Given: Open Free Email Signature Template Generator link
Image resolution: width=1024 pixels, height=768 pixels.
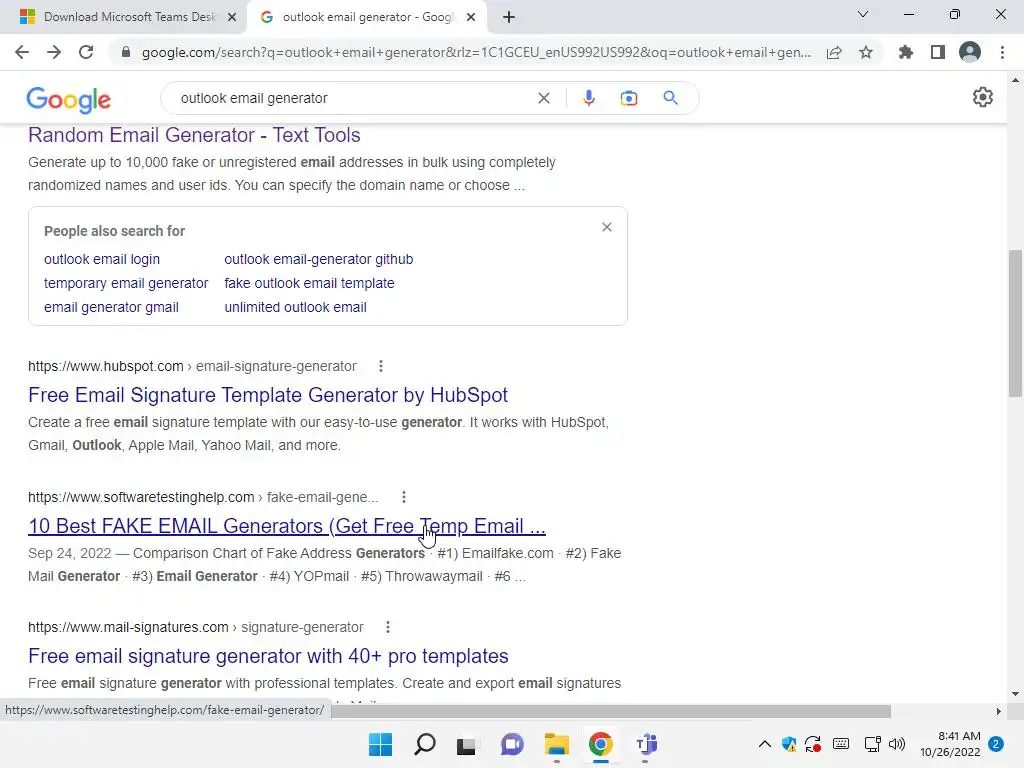Looking at the screenshot, I should pos(268,394).
